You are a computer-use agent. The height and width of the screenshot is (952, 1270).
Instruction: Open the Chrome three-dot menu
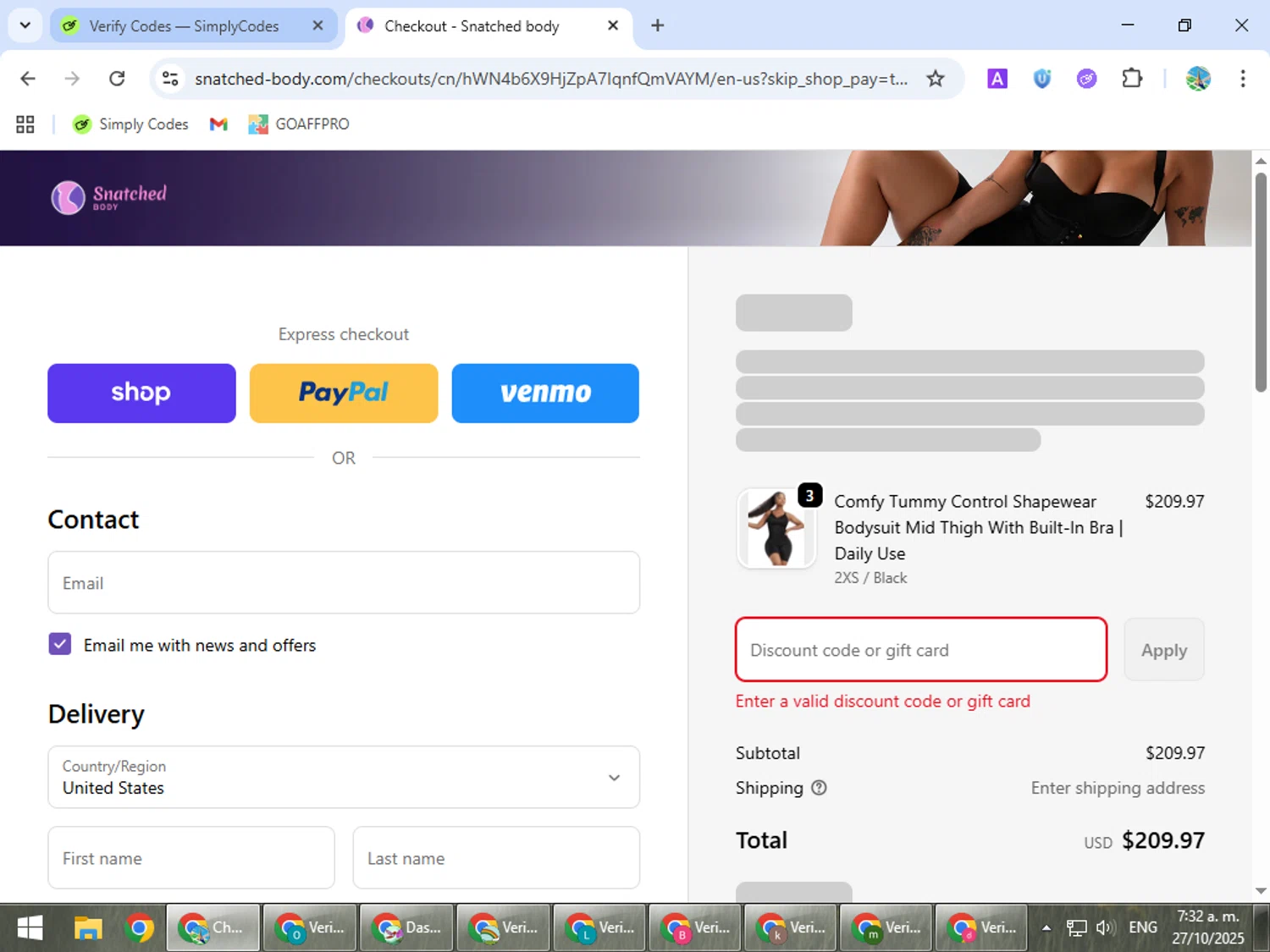coord(1243,79)
